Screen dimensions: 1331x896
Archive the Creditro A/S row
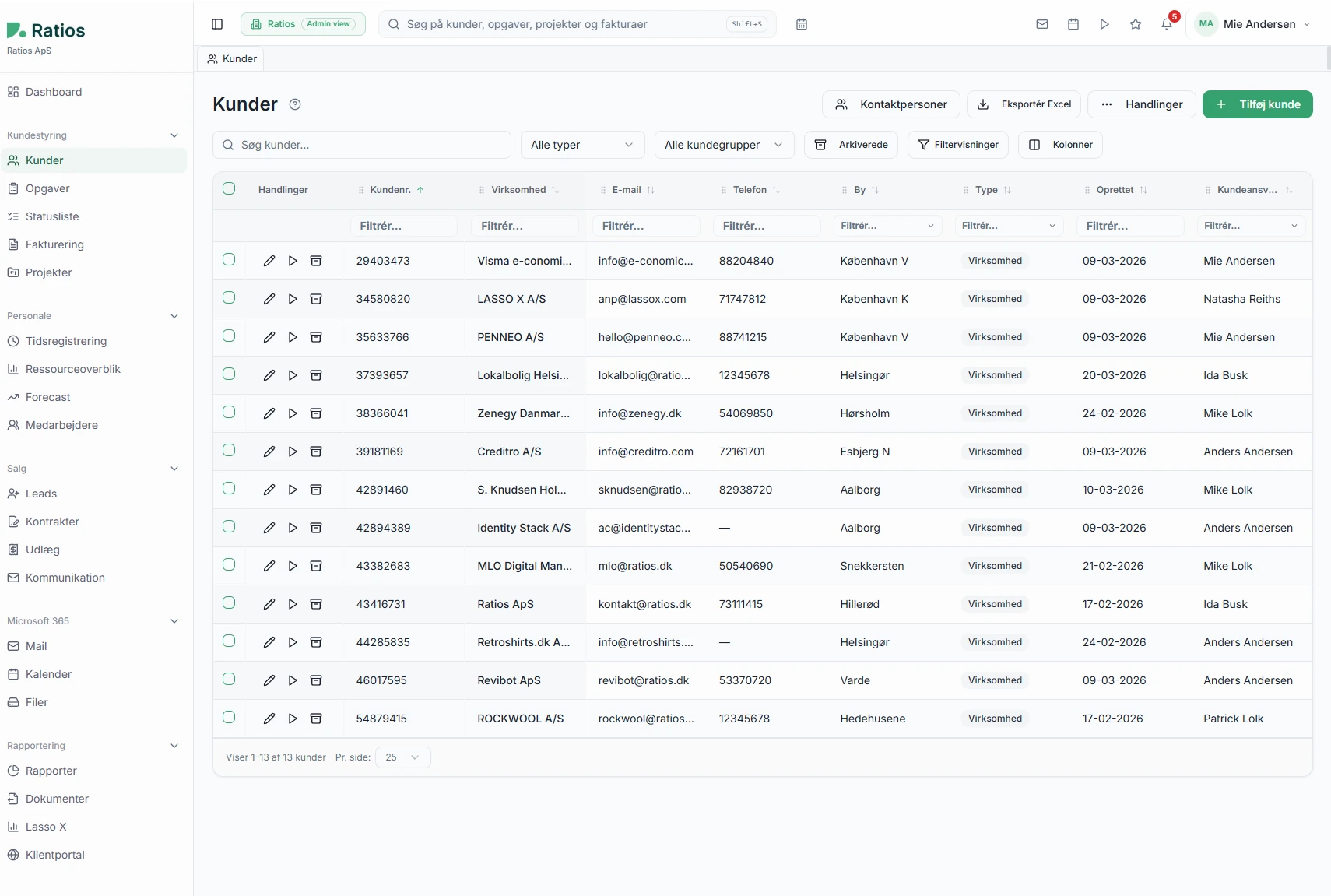316,452
